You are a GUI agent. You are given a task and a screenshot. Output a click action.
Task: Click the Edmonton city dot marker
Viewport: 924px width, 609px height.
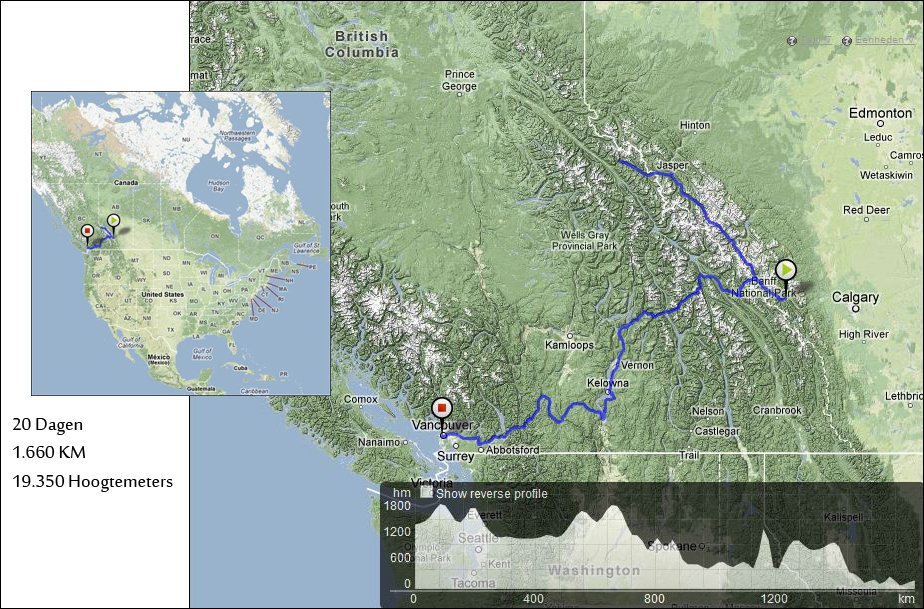tap(880, 124)
